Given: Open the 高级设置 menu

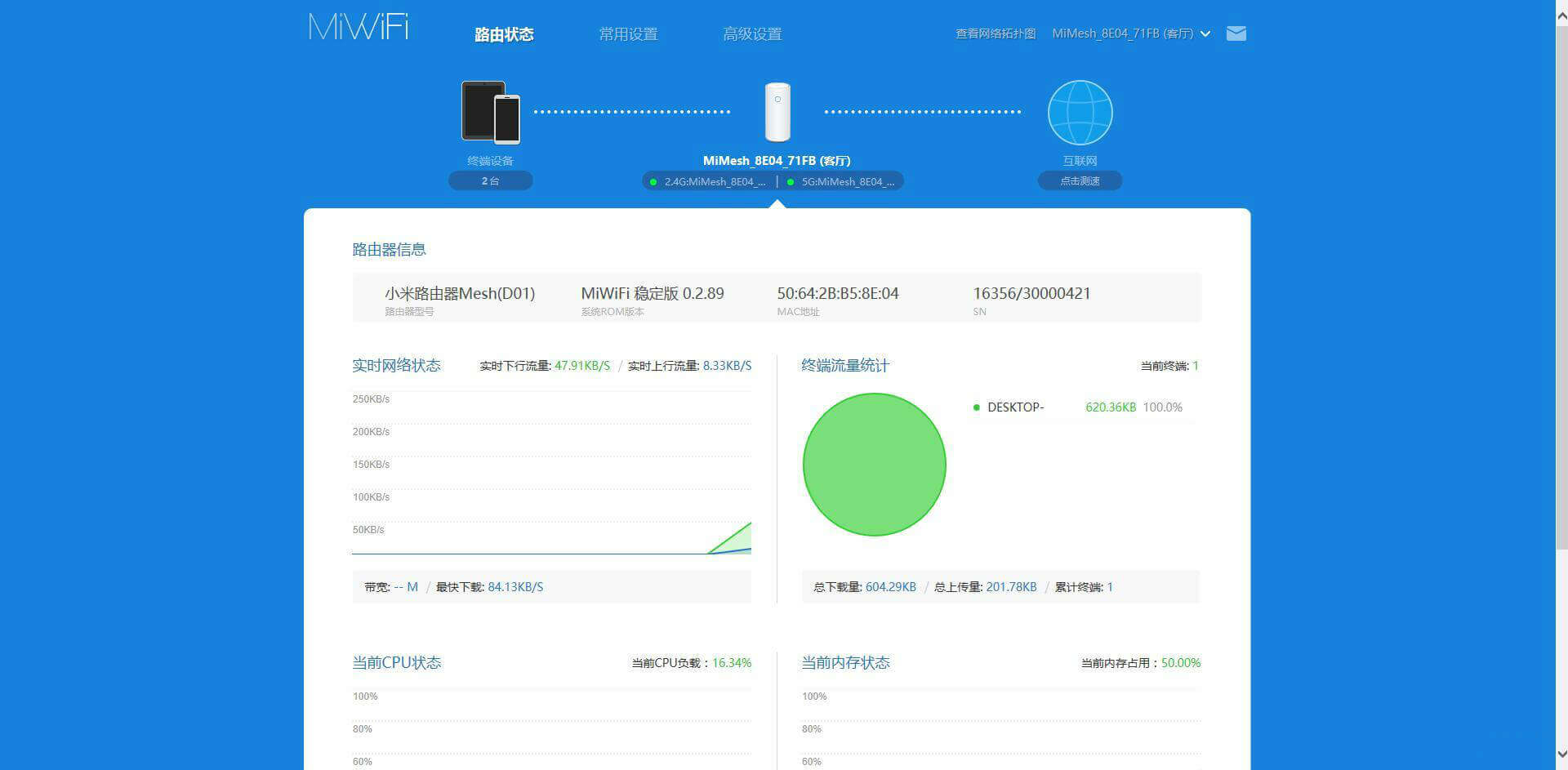Looking at the screenshot, I should pos(752,33).
